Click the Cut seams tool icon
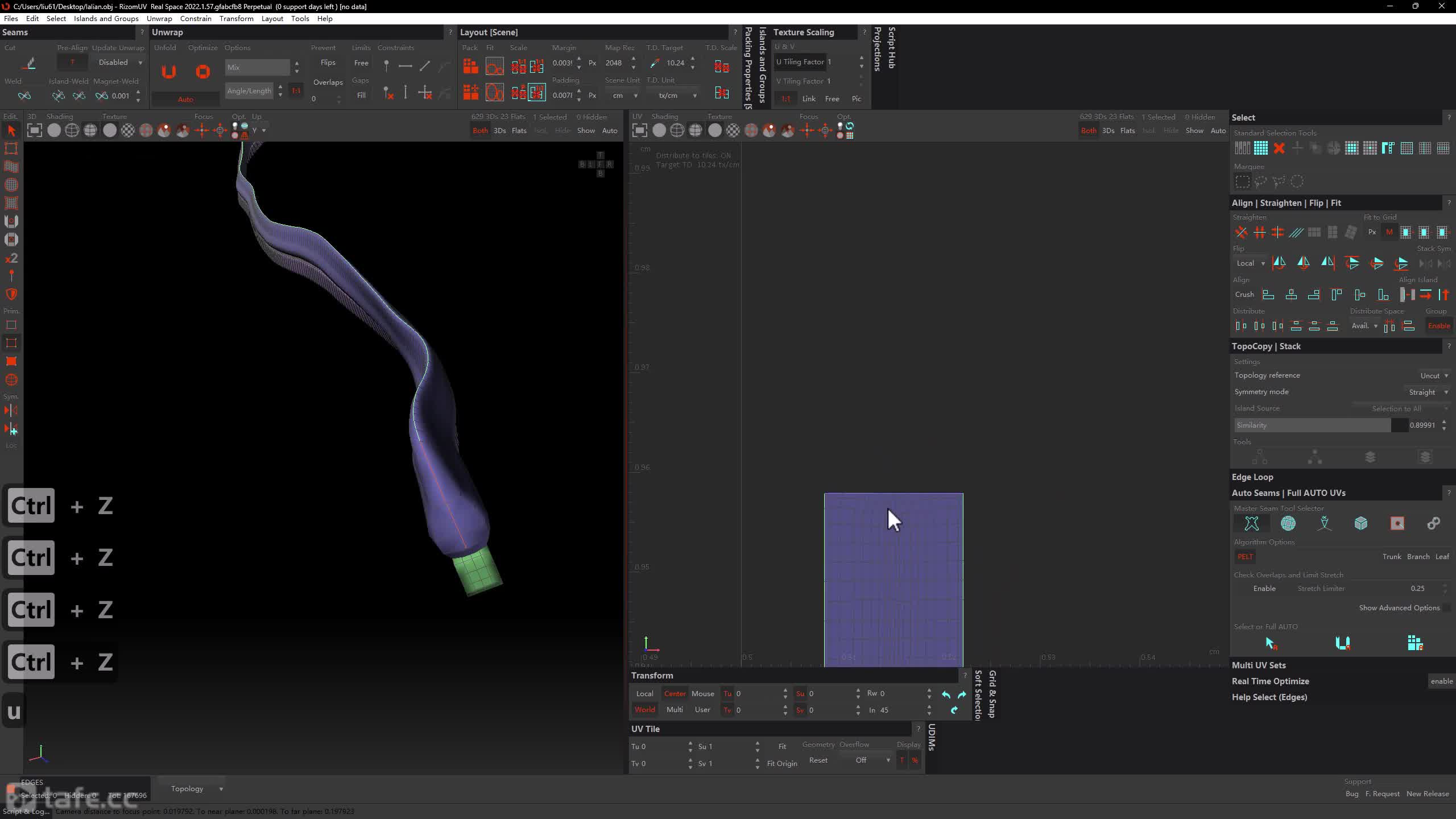The height and width of the screenshot is (819, 1456). pos(30,64)
